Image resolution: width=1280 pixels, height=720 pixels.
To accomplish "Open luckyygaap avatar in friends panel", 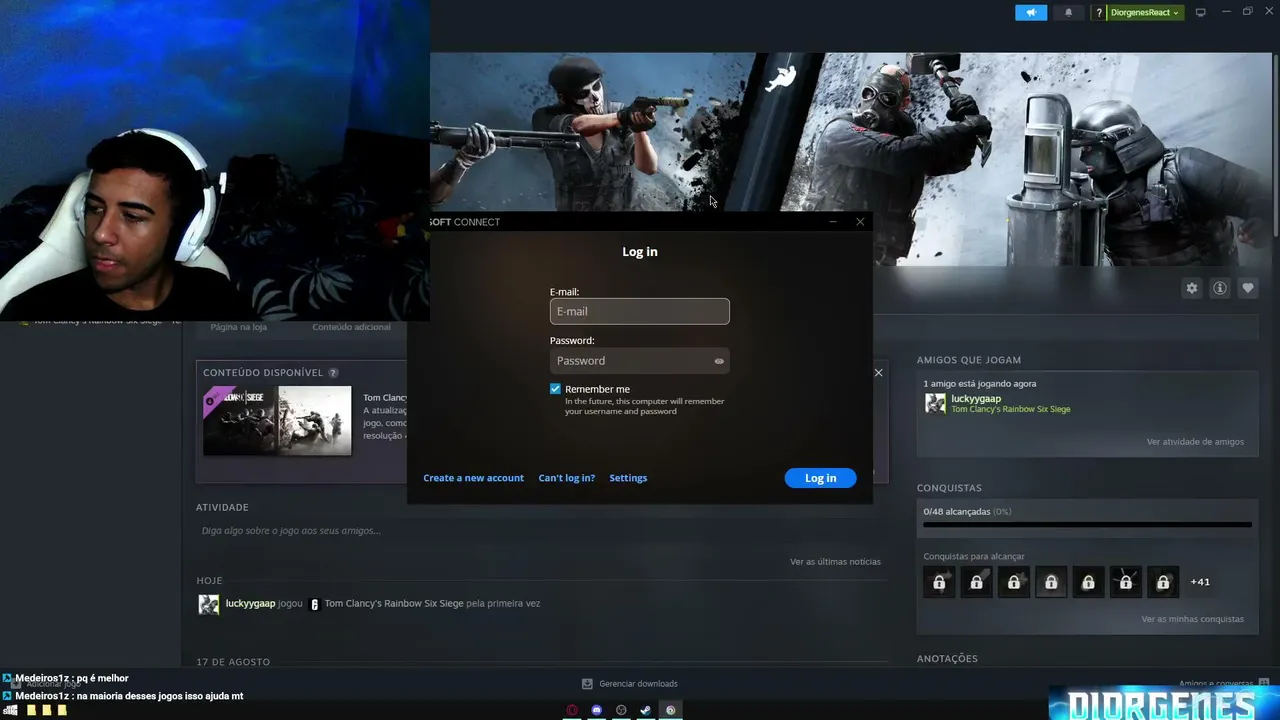I will [x=935, y=403].
